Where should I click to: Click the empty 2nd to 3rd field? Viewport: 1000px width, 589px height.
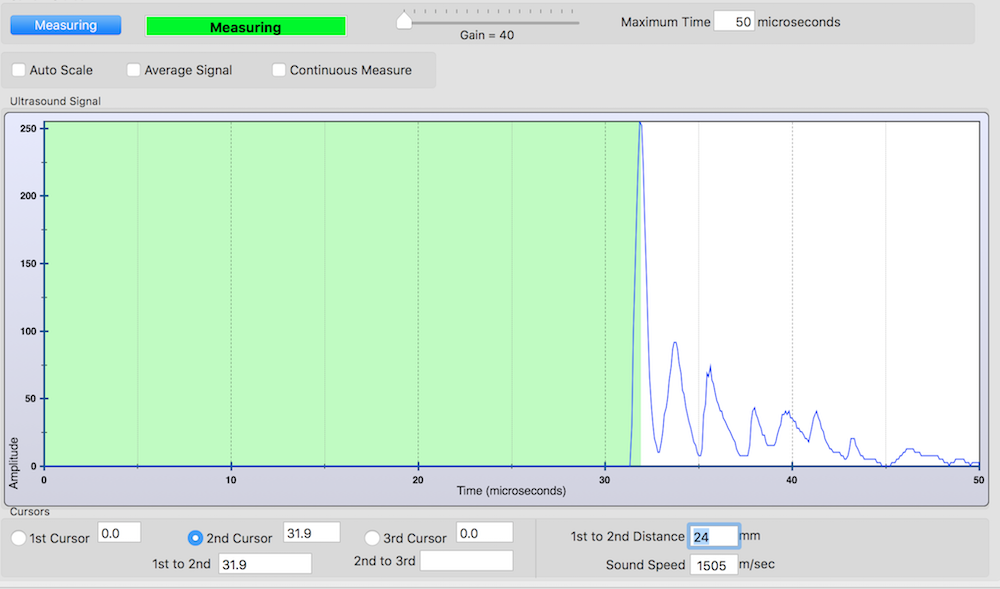click(466, 562)
